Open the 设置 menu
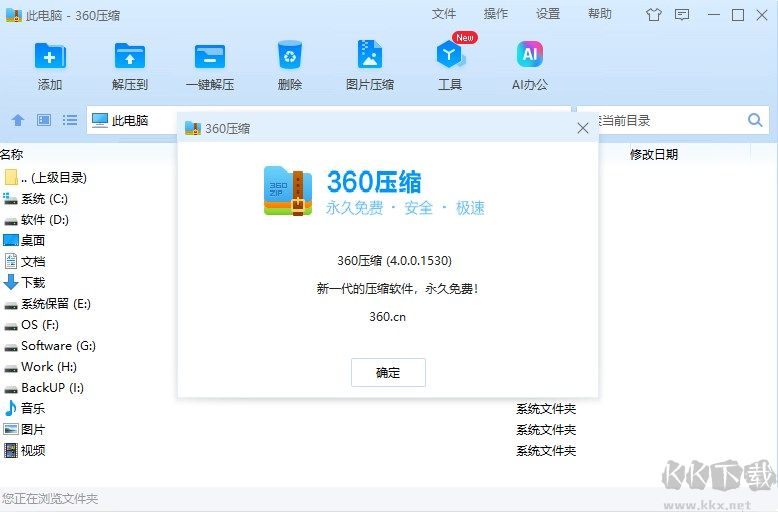 pyautogui.click(x=548, y=14)
